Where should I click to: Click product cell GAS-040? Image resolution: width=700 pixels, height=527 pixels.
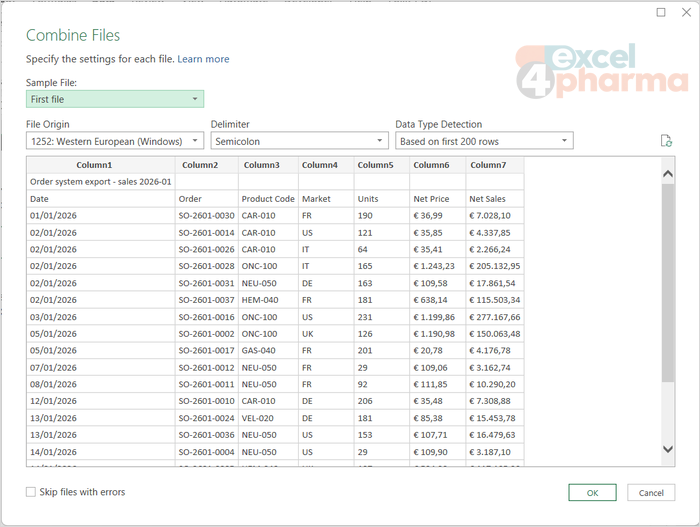268,351
